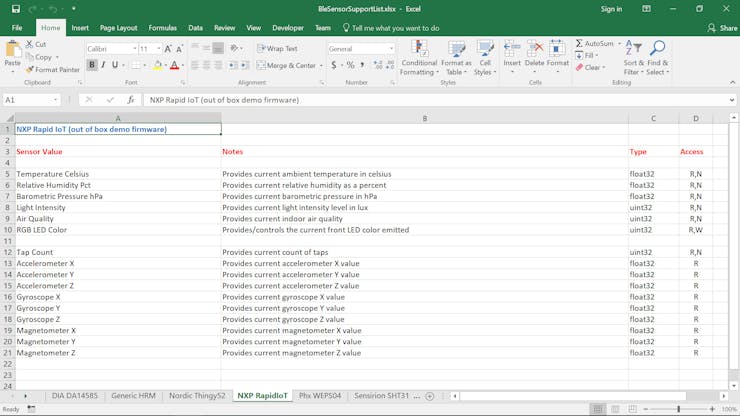This screenshot has width=740, height=416.
Task: Open the File tab
Action: [x=17, y=28]
